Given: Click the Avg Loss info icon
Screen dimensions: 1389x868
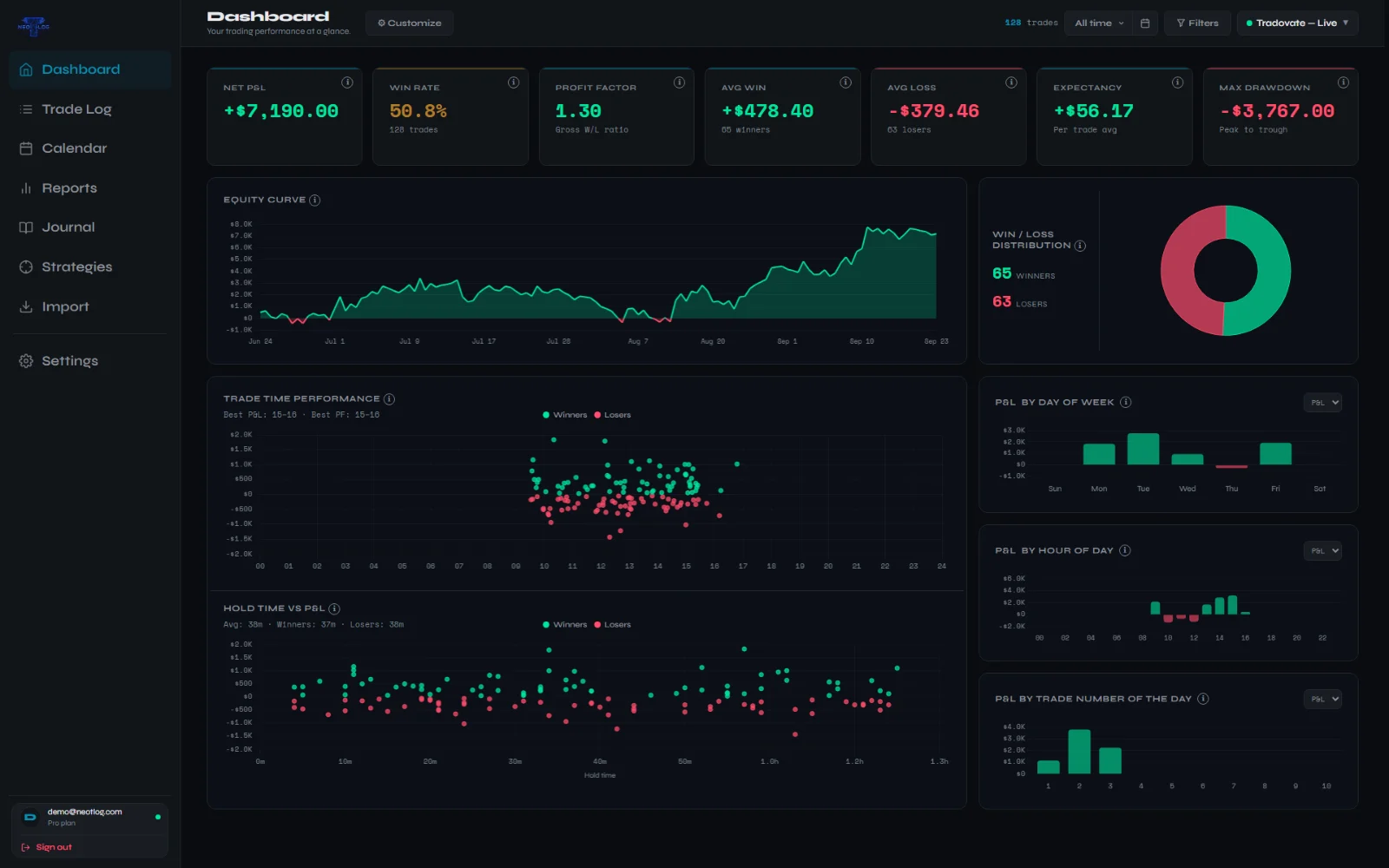Looking at the screenshot, I should pos(1011,82).
